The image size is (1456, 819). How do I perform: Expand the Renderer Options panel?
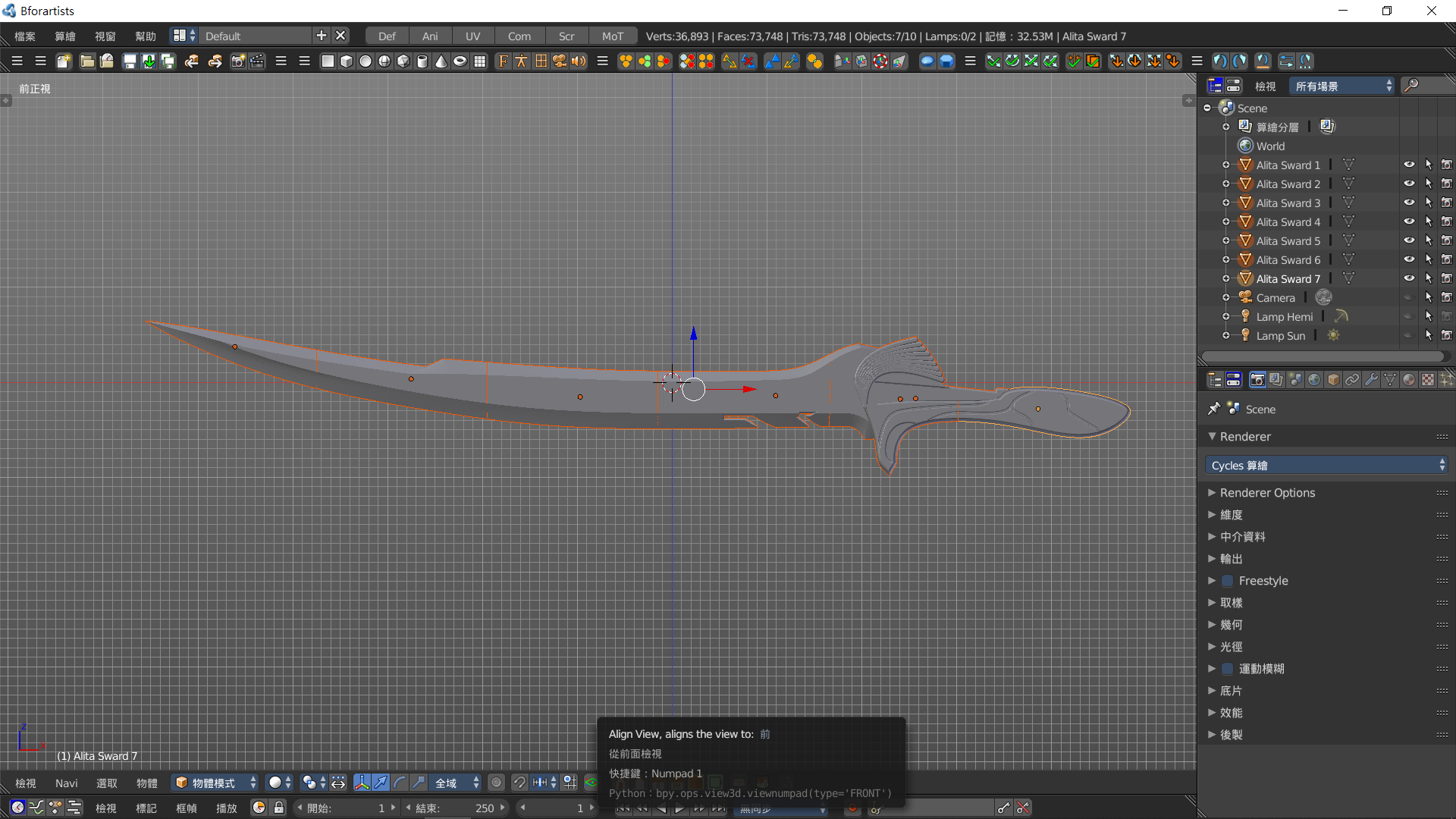pyautogui.click(x=1267, y=493)
